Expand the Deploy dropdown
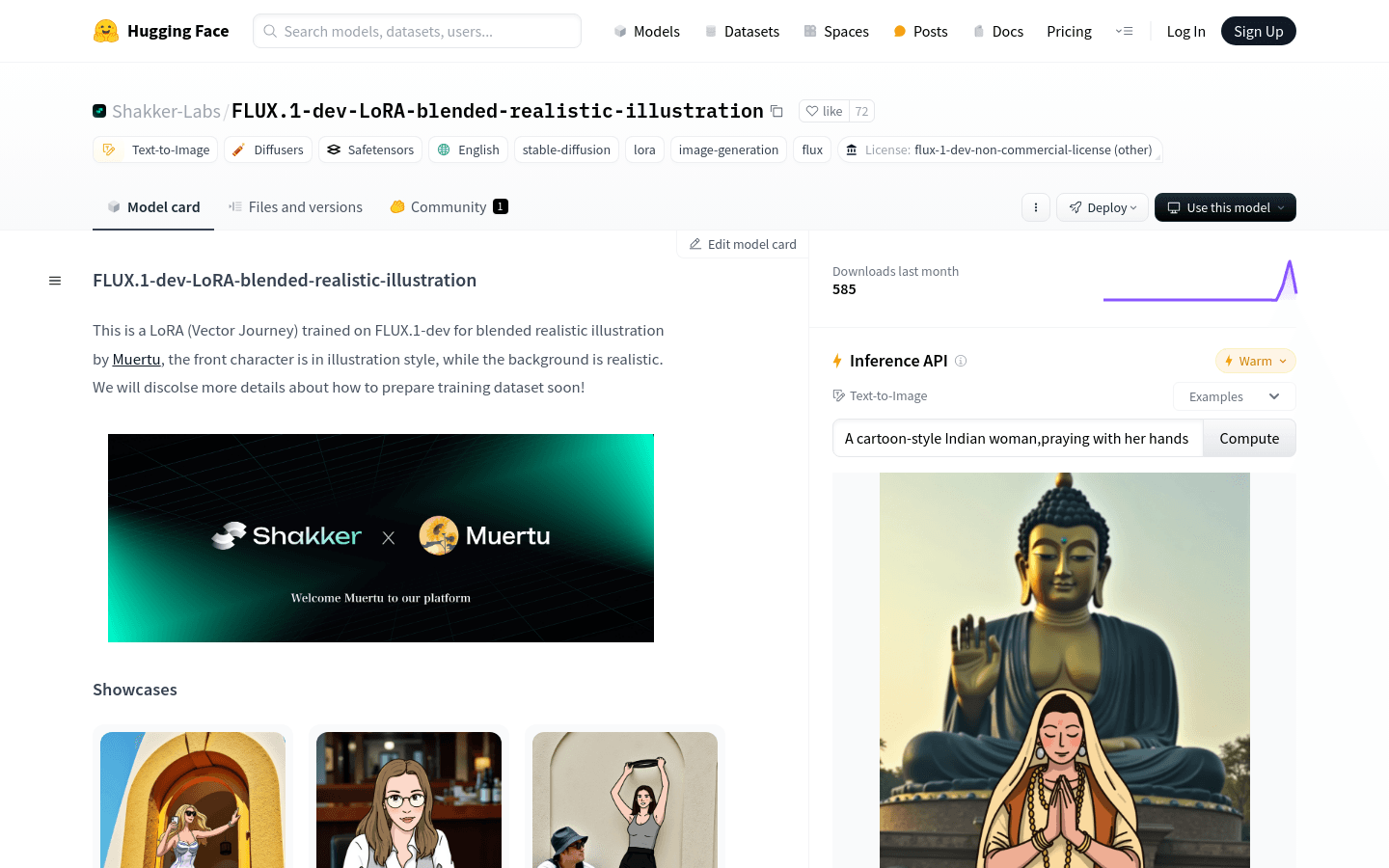The width and height of the screenshot is (1389, 868). click(1103, 207)
